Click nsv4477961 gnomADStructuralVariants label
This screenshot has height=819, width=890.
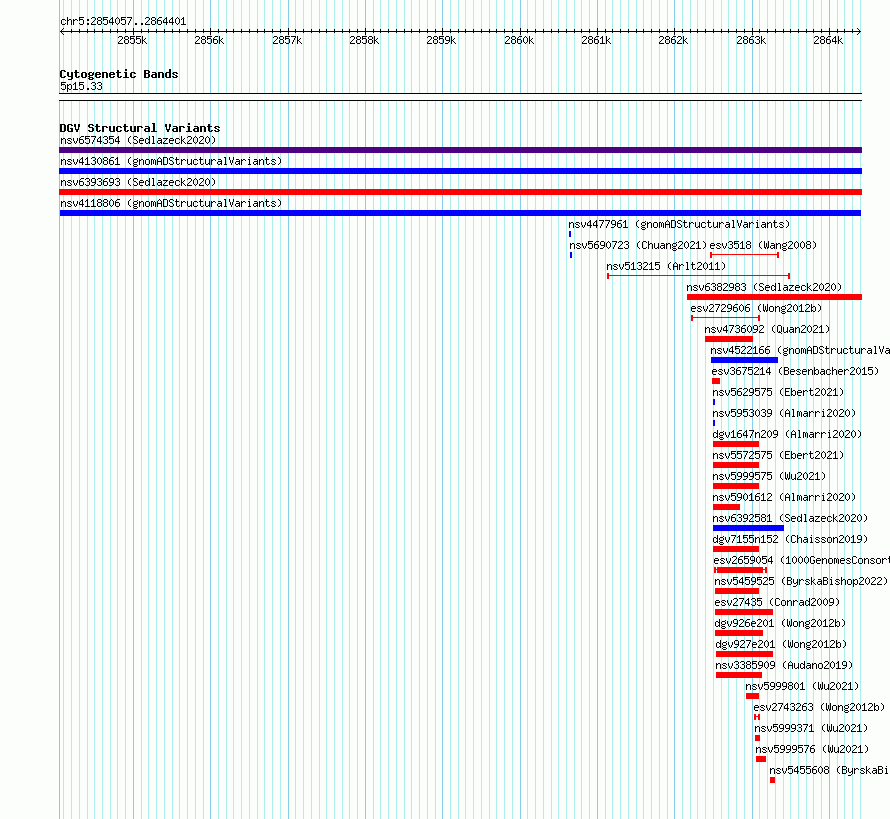(679, 224)
